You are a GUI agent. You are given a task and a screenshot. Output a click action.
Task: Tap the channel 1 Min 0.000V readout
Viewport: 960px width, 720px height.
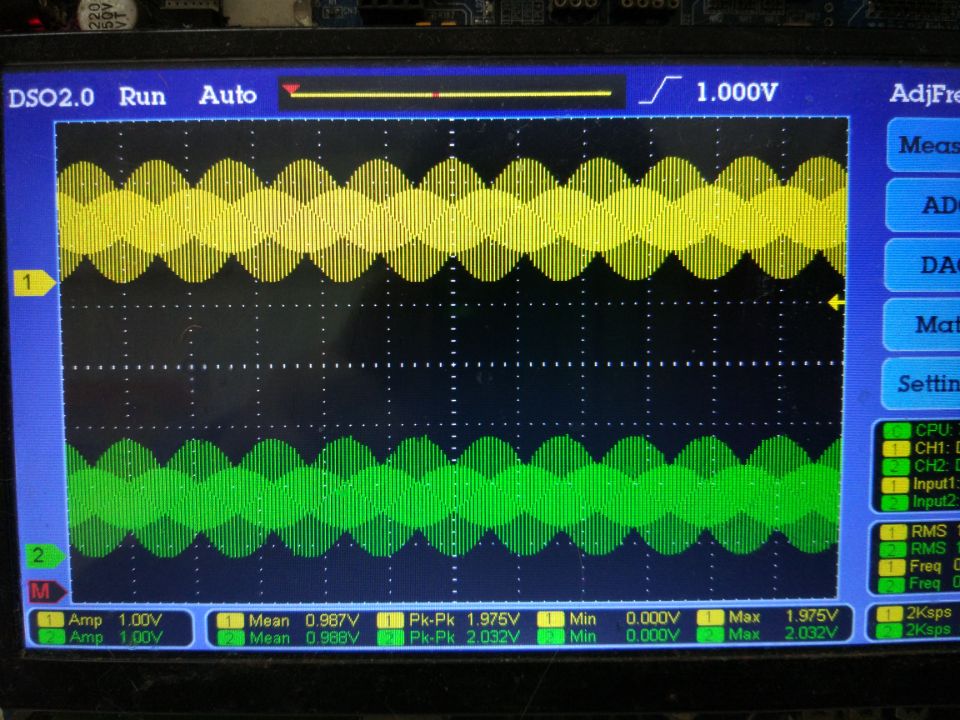click(x=608, y=618)
